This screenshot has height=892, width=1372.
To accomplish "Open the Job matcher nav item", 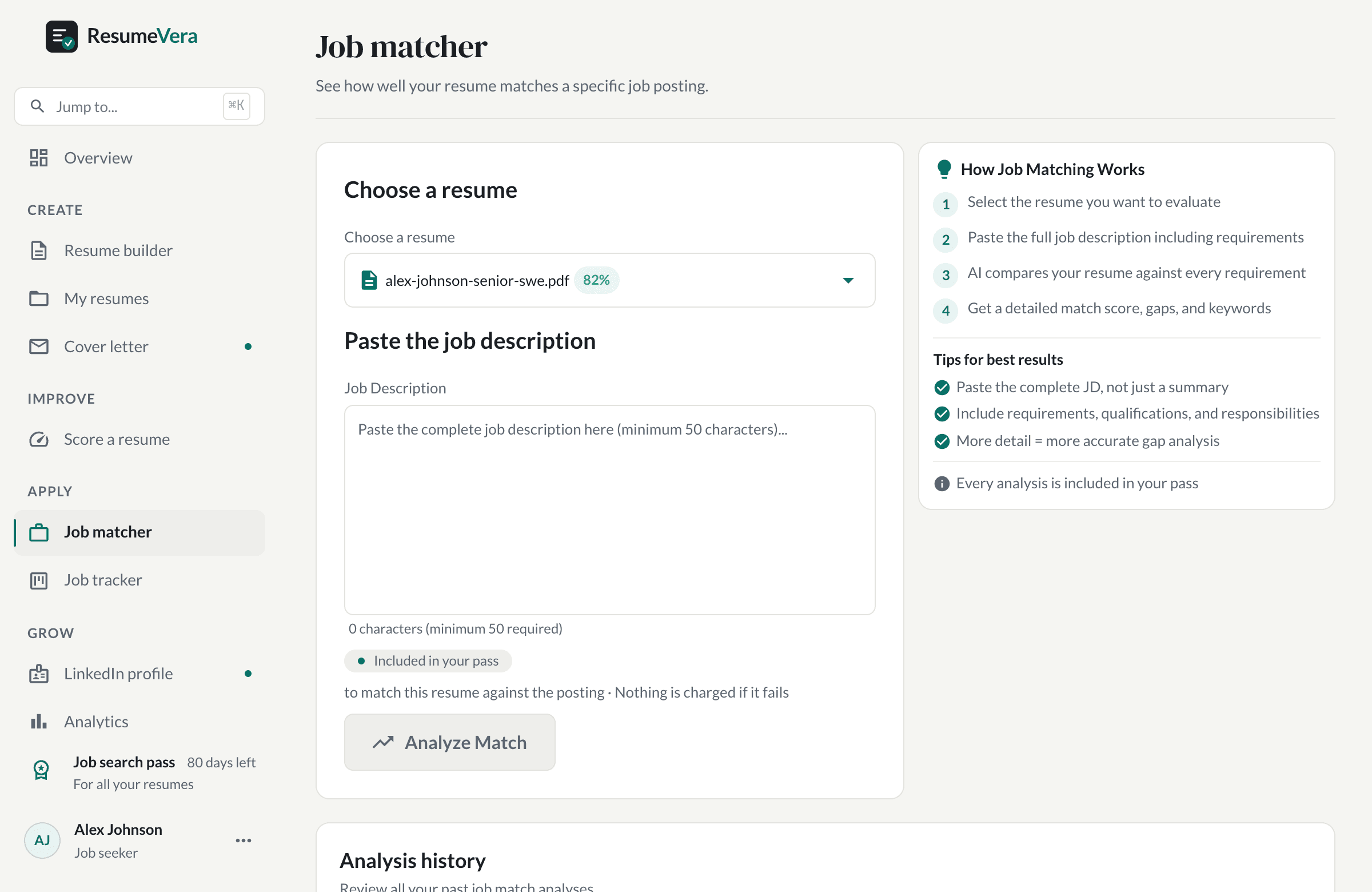I will pos(139,532).
